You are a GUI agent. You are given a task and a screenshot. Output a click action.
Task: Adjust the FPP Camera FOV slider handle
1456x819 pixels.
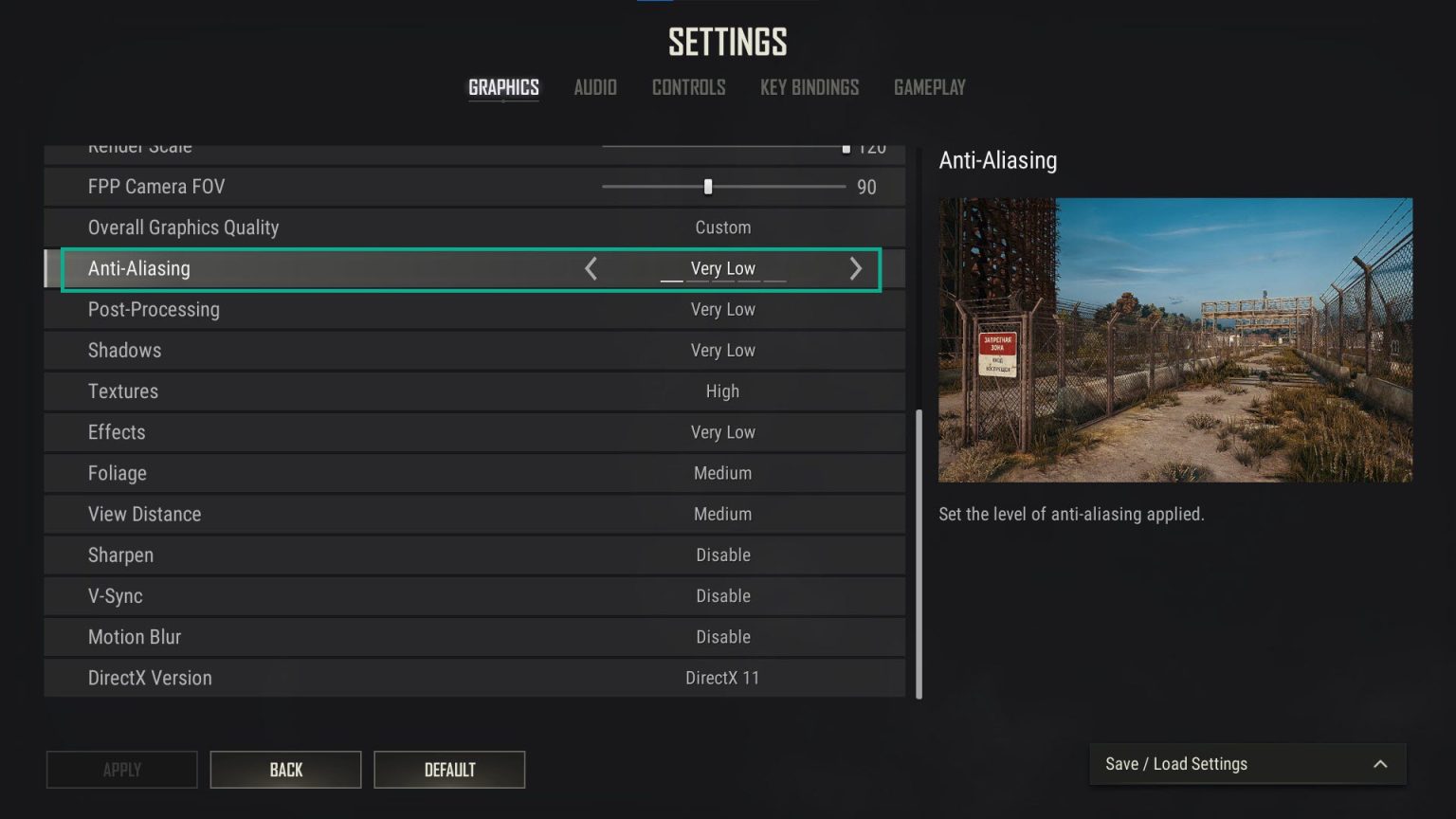708,187
